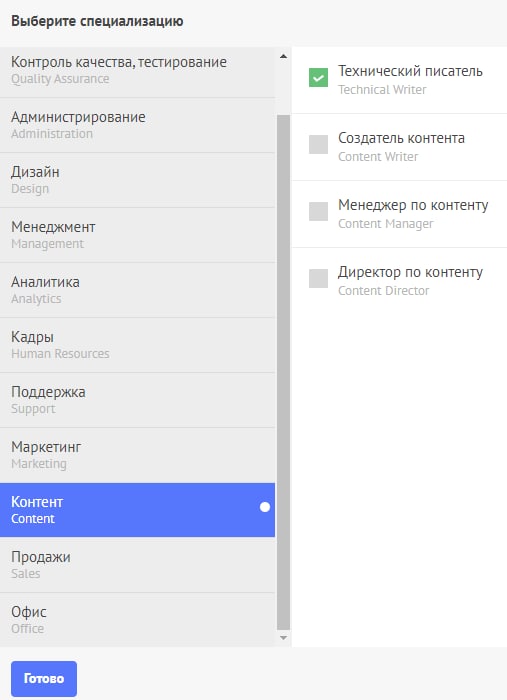The width and height of the screenshot is (507, 700).
Task: Click the Выберите специализацию heading
Action: [x=97, y=21]
